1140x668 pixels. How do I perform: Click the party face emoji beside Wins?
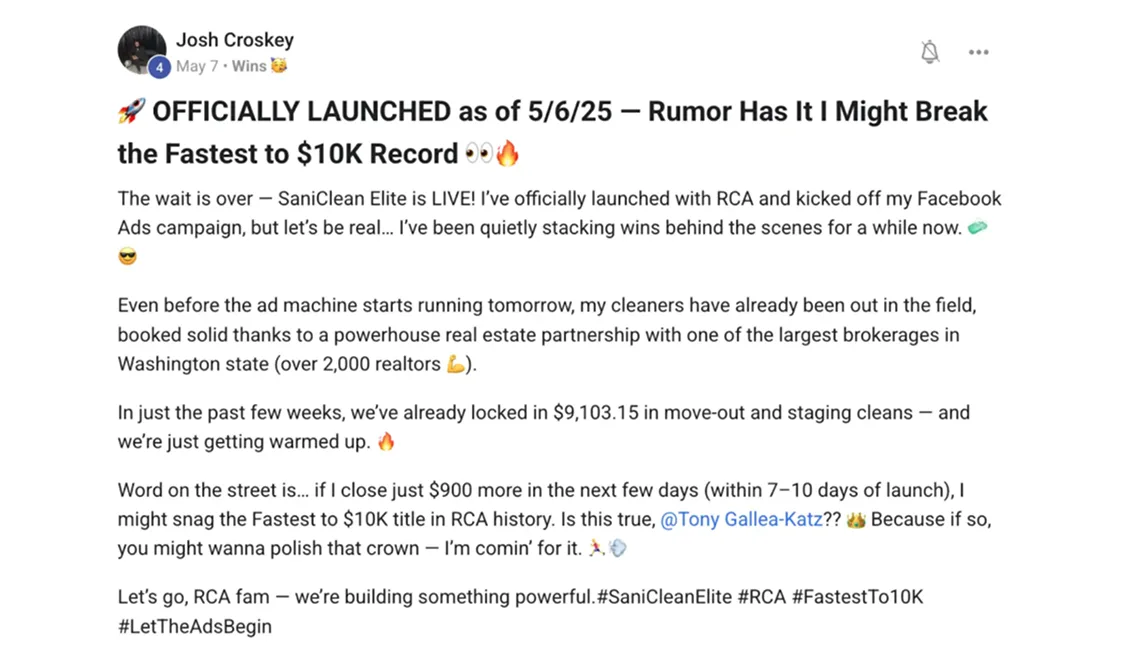pos(279,66)
